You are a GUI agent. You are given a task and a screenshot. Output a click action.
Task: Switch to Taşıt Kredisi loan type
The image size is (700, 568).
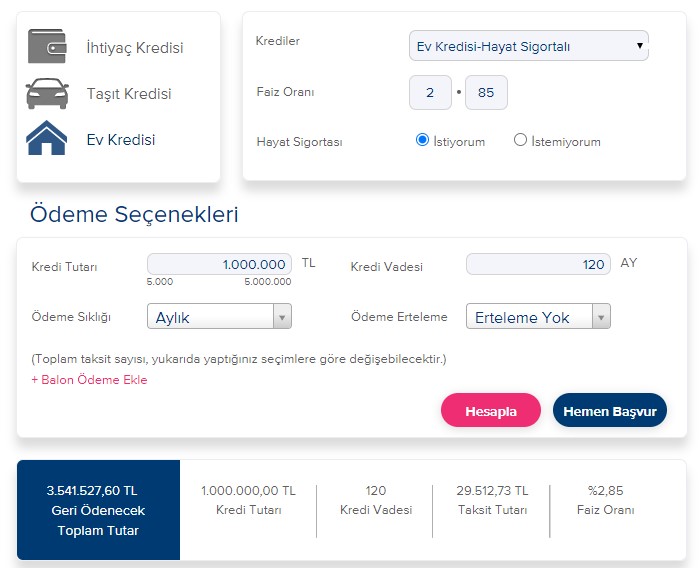(129, 94)
